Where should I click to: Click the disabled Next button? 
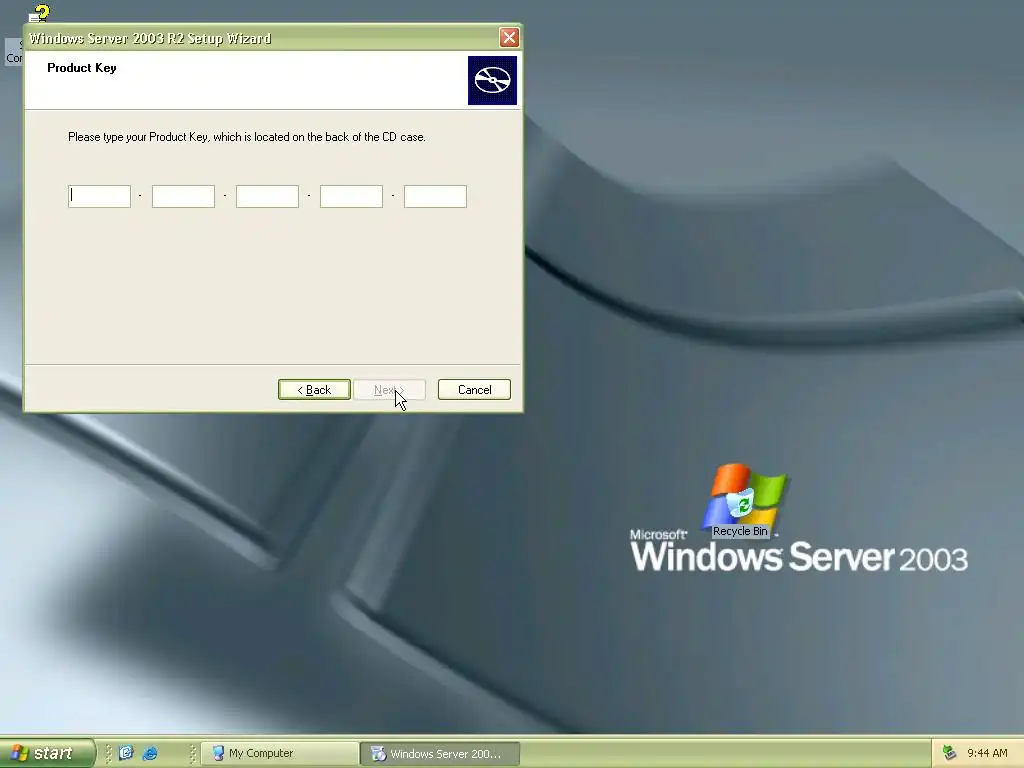(389, 390)
